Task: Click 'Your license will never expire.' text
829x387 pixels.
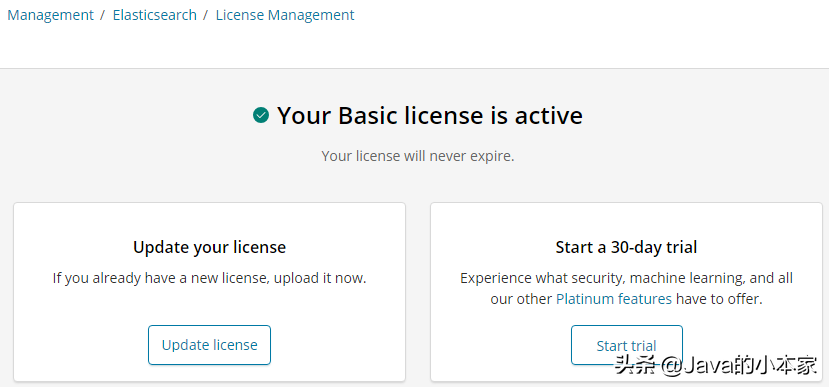Action: click(x=418, y=156)
